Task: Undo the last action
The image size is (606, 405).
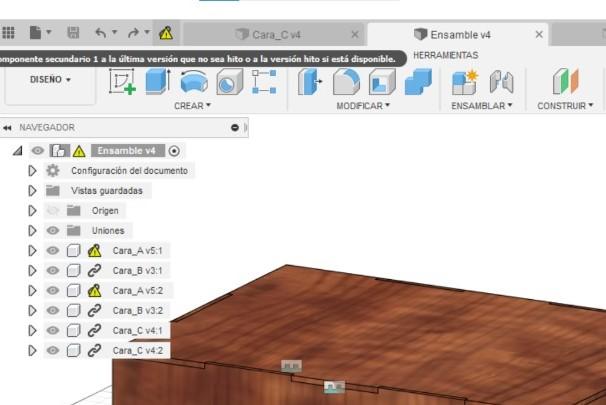Action: (100, 33)
